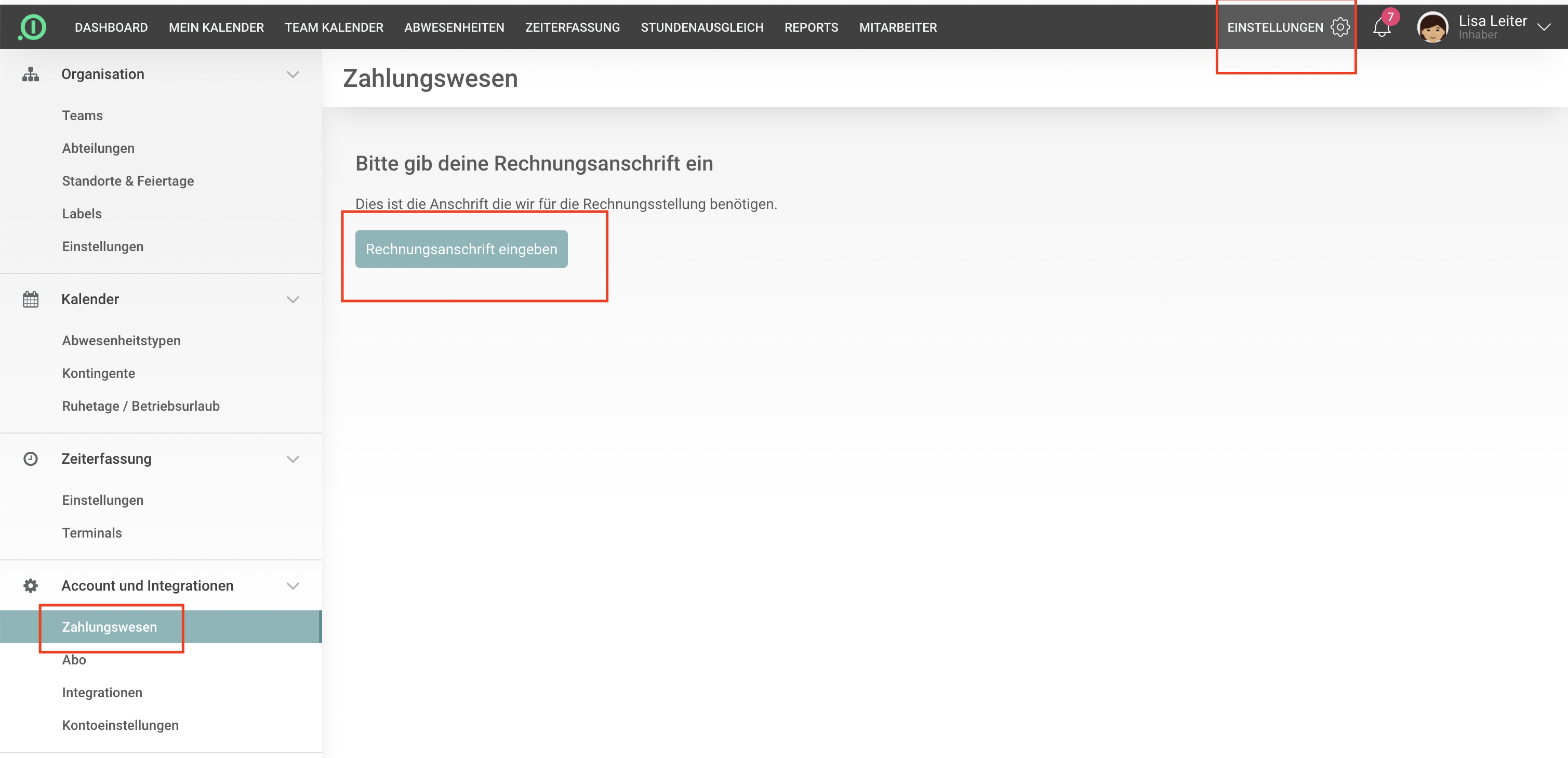Collapse the Kalender section chevron
Image resolution: width=1568 pixels, height=758 pixels.
(293, 299)
